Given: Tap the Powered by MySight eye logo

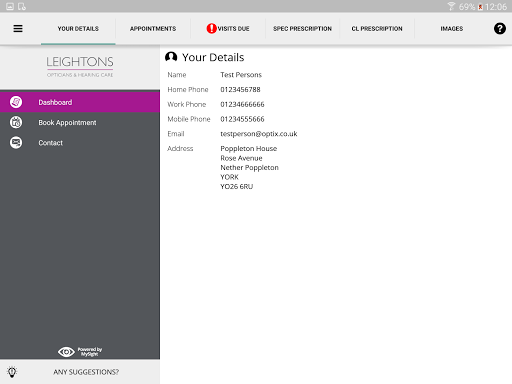Looking at the screenshot, I should 80,351.
